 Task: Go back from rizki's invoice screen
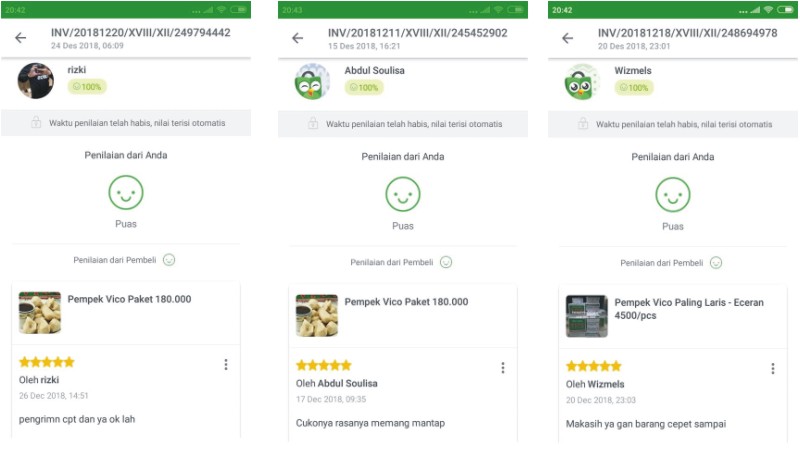pyautogui.click(x=21, y=38)
